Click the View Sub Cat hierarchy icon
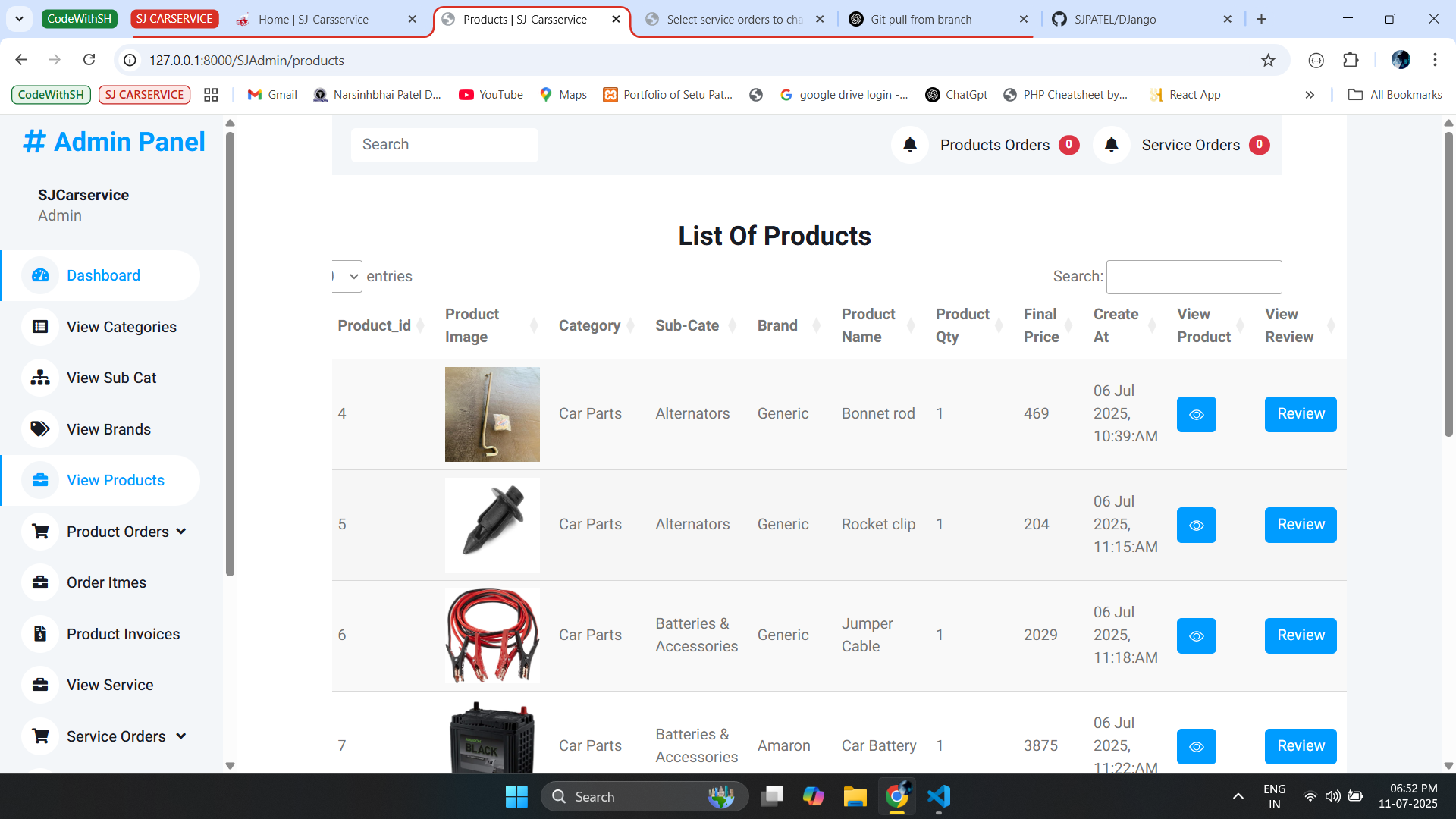This screenshot has width=1456, height=819. click(40, 378)
